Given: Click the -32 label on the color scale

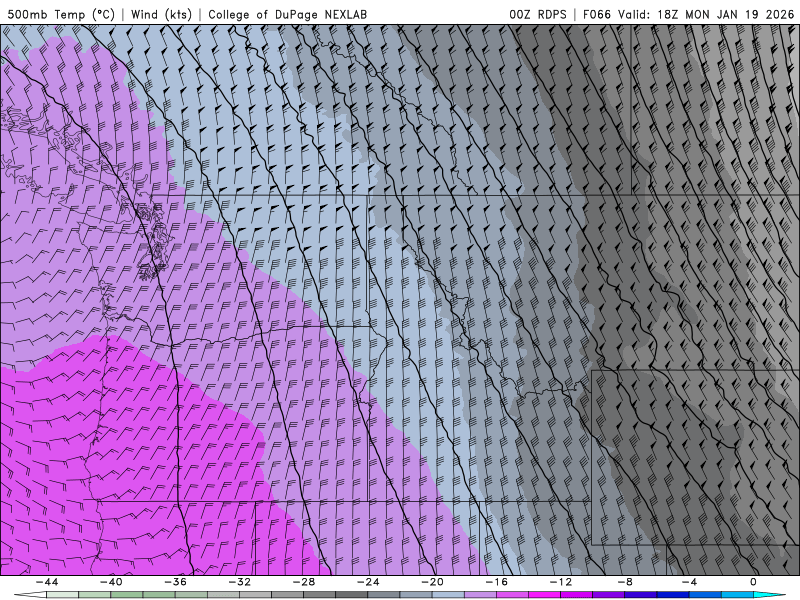Looking at the screenshot, I should pos(239,582).
